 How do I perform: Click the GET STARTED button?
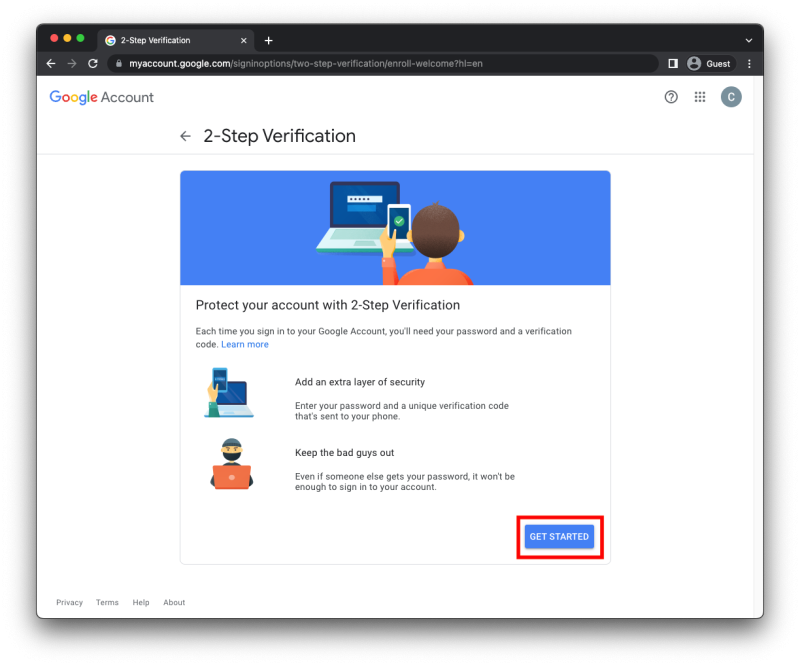click(559, 537)
